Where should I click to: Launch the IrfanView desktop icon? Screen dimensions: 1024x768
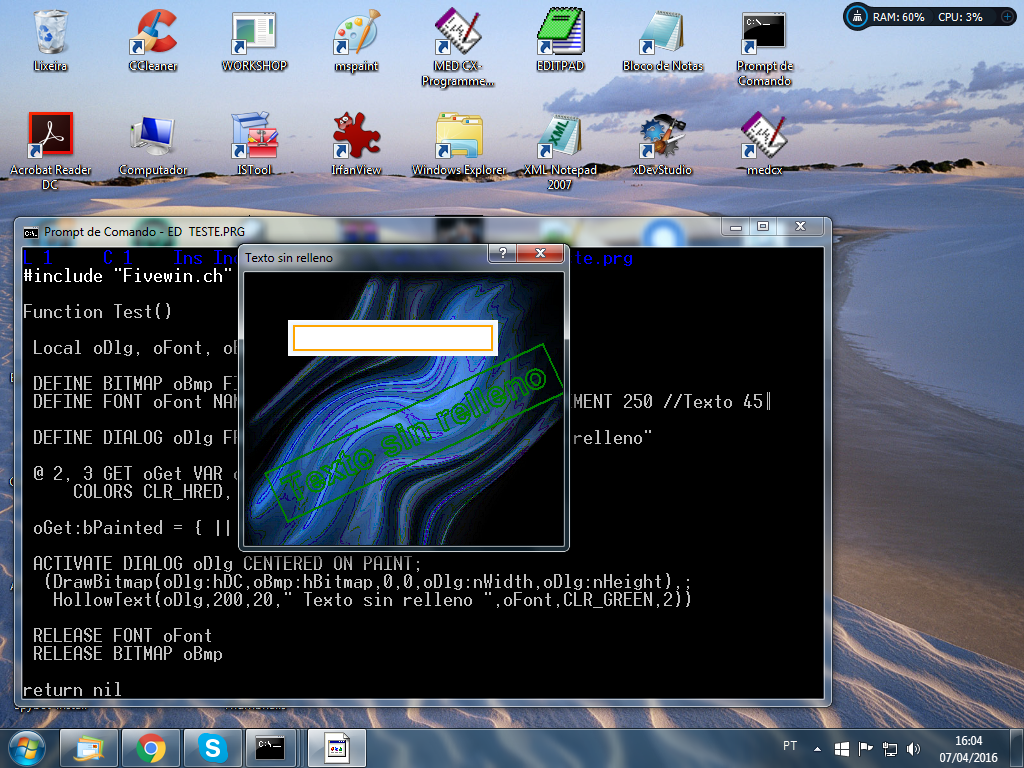click(x=356, y=137)
